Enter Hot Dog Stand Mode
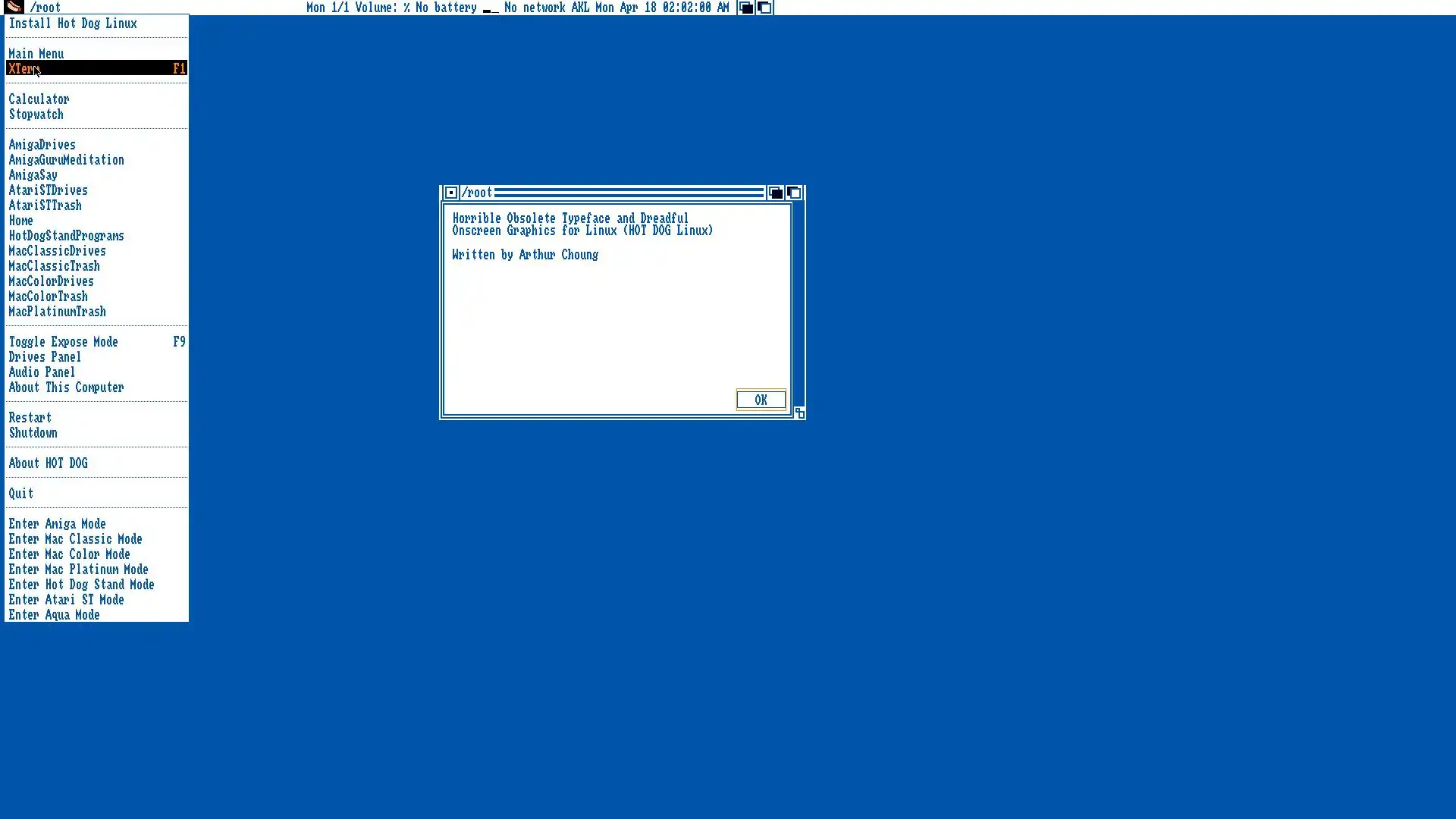 pyautogui.click(x=81, y=585)
